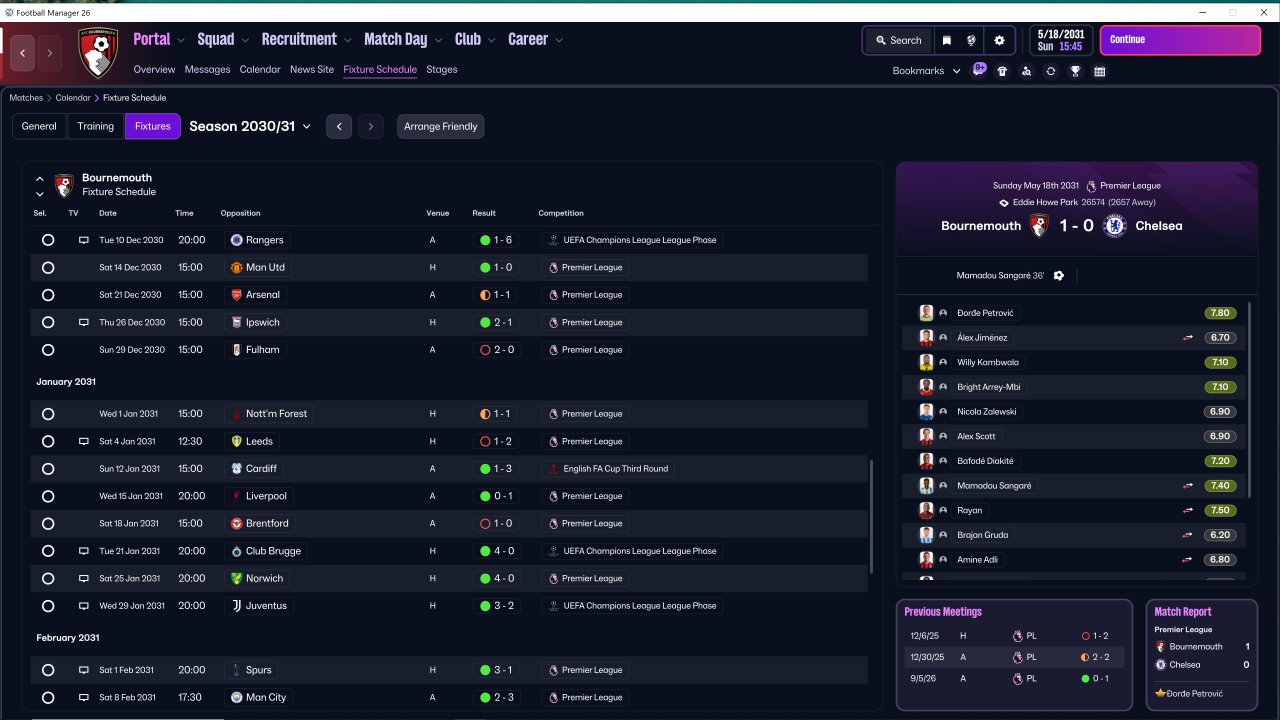Open the Overview sub-tab
1280x720 pixels.
(x=154, y=70)
